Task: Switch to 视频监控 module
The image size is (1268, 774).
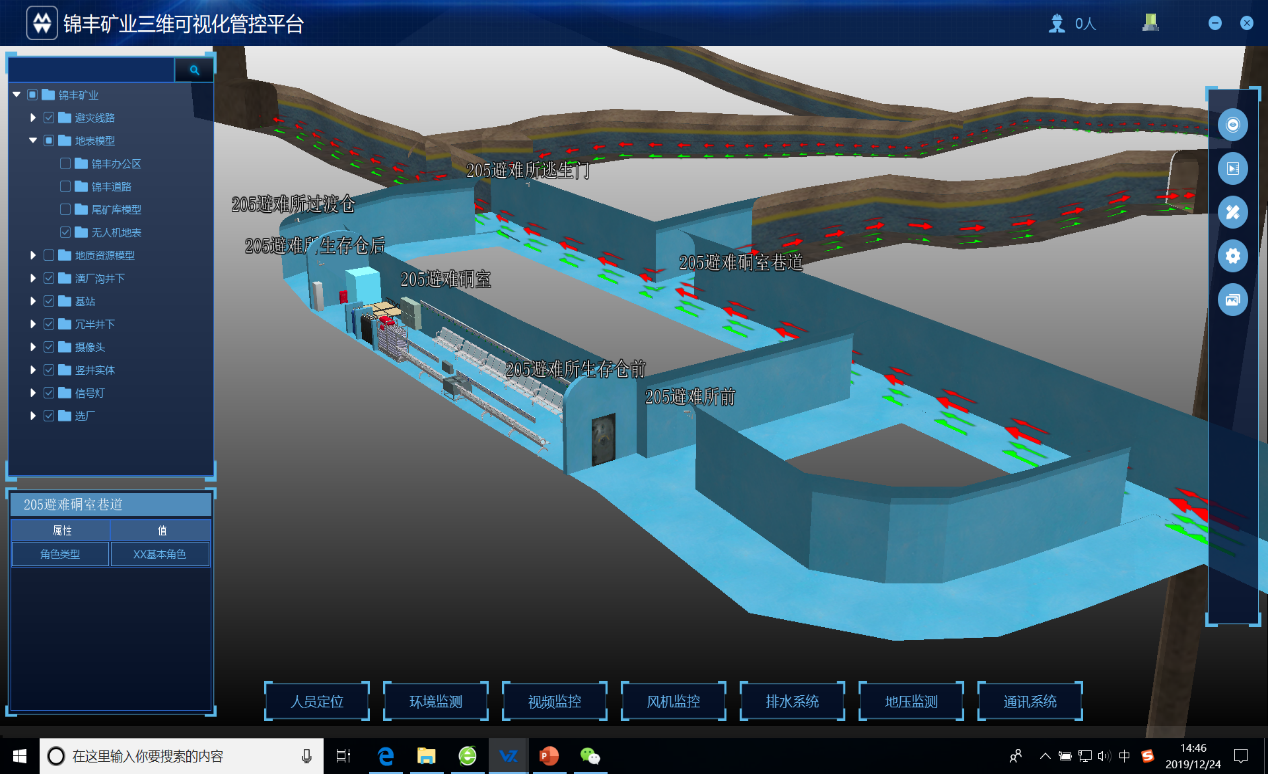Action: (x=555, y=702)
